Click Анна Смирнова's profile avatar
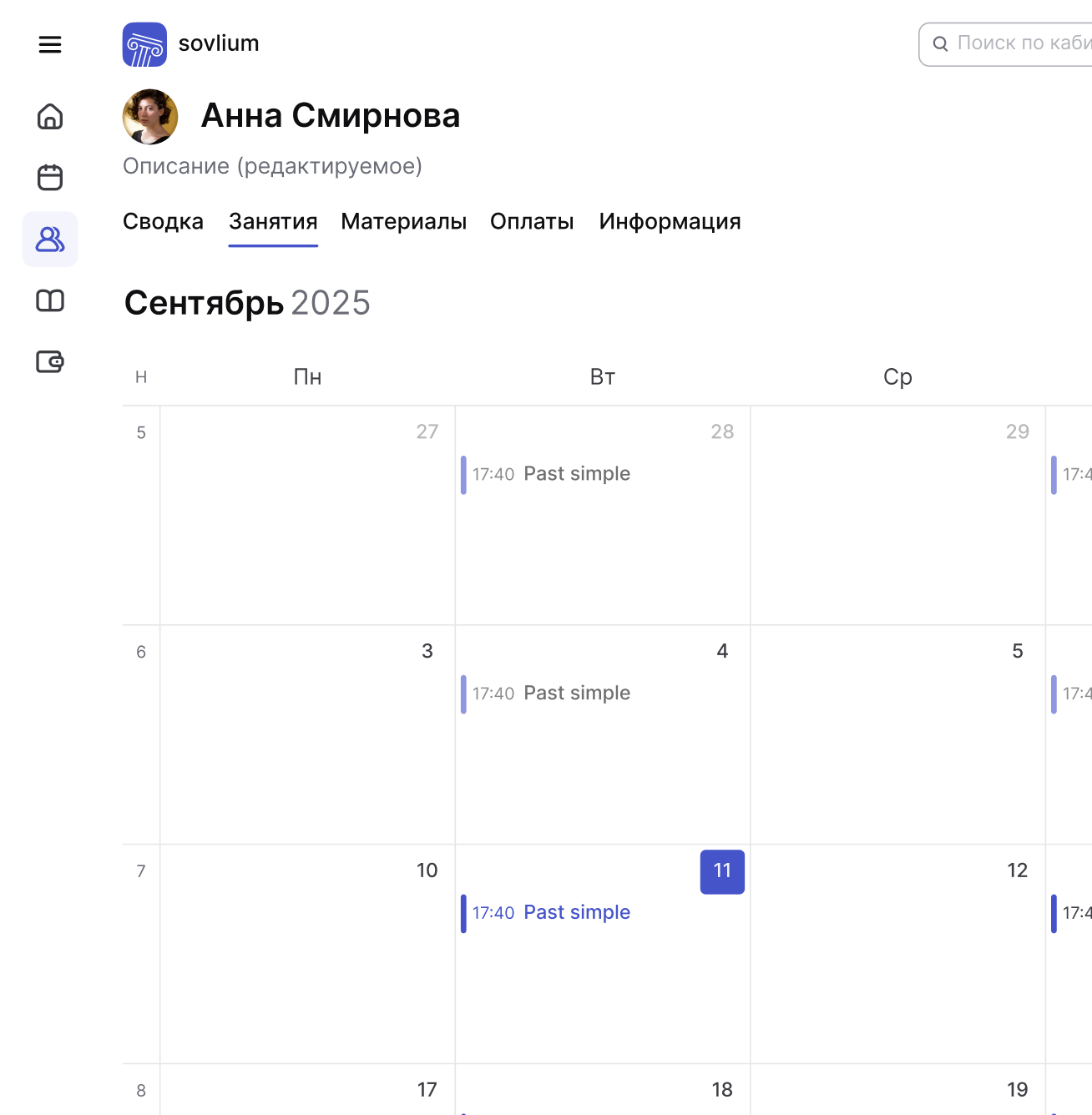This screenshot has width=1092, height=1115. click(x=150, y=117)
